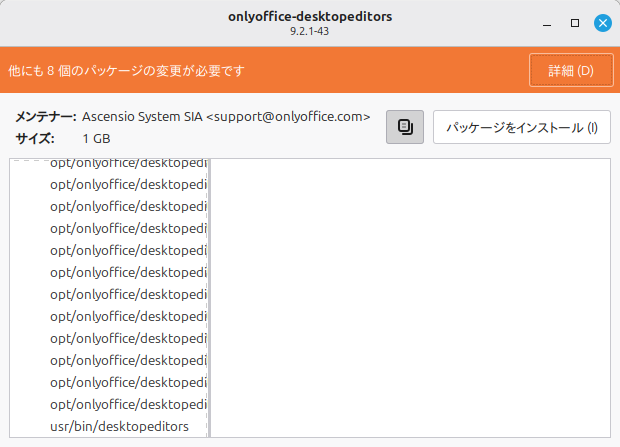Select the usr/bin/desktopeditors file entry
This screenshot has width=620, height=447.
[x=119, y=427]
